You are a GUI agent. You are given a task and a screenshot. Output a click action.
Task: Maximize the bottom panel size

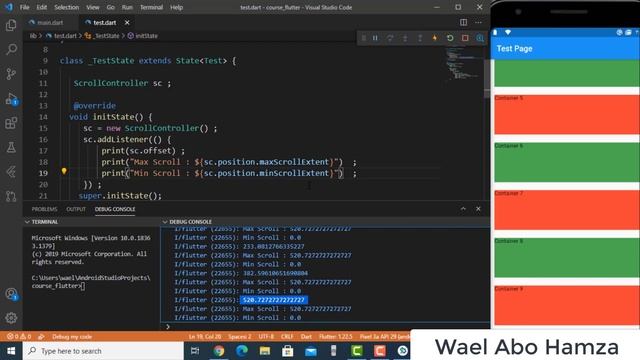tap(463, 209)
